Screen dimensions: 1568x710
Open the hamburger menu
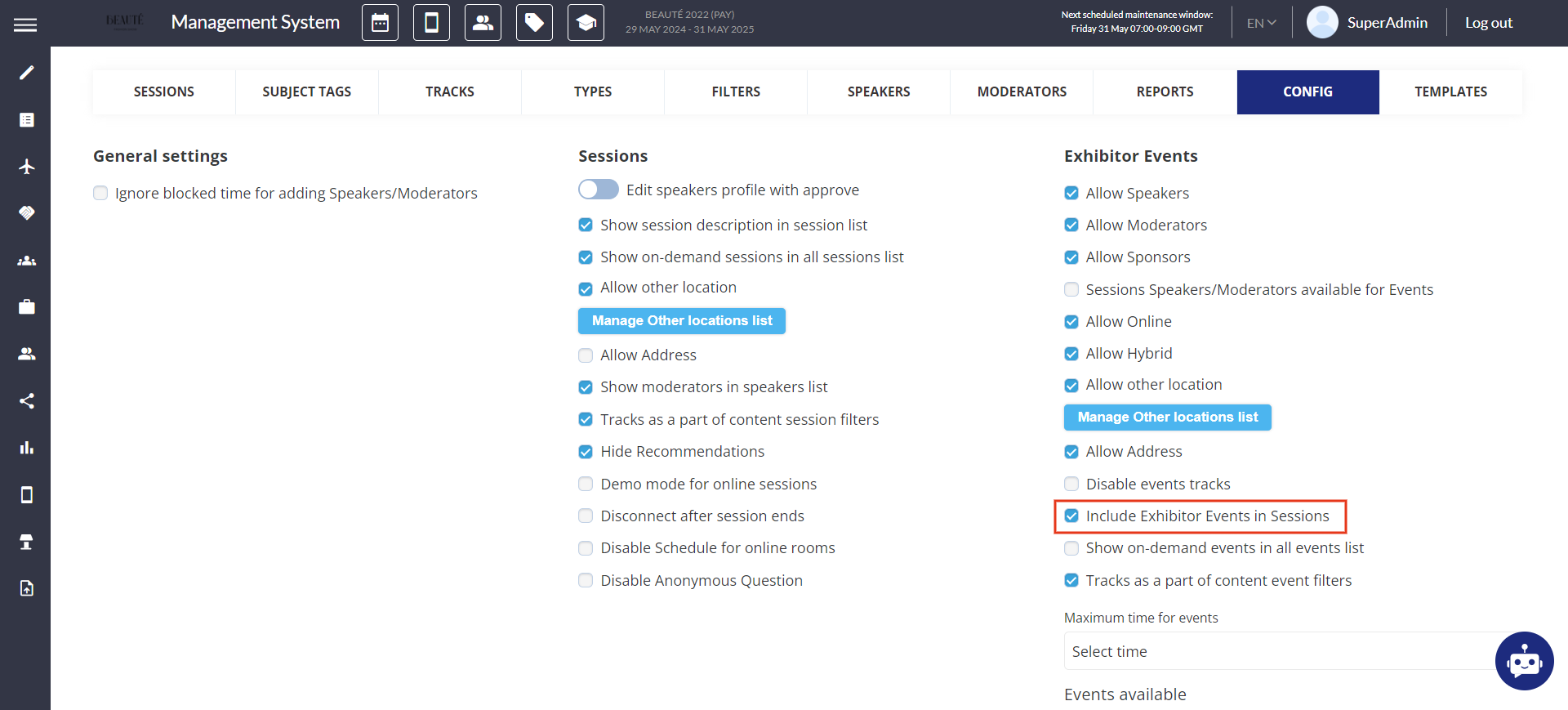pyautogui.click(x=25, y=25)
